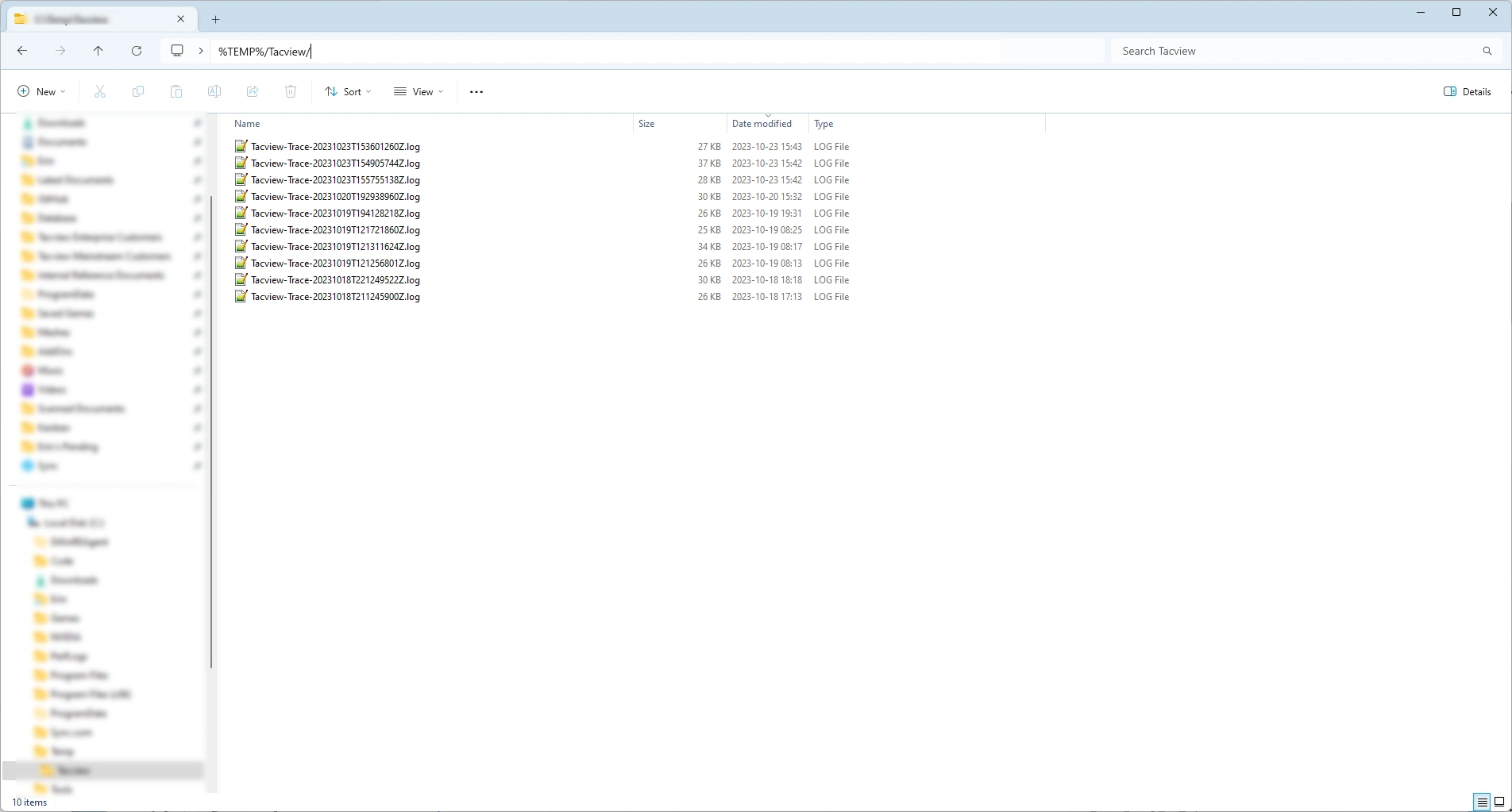Click the Rename icon in toolbar

coord(214,91)
